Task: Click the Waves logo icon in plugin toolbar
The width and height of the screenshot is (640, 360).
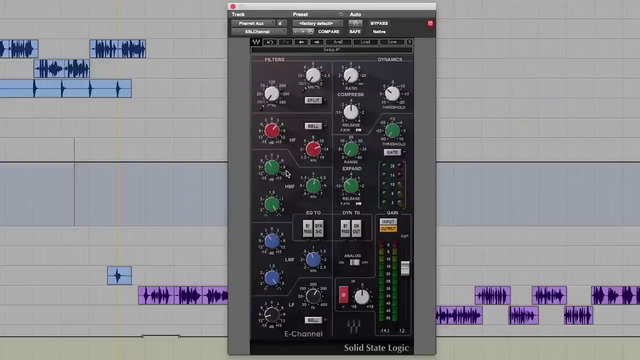Action: tap(256, 42)
